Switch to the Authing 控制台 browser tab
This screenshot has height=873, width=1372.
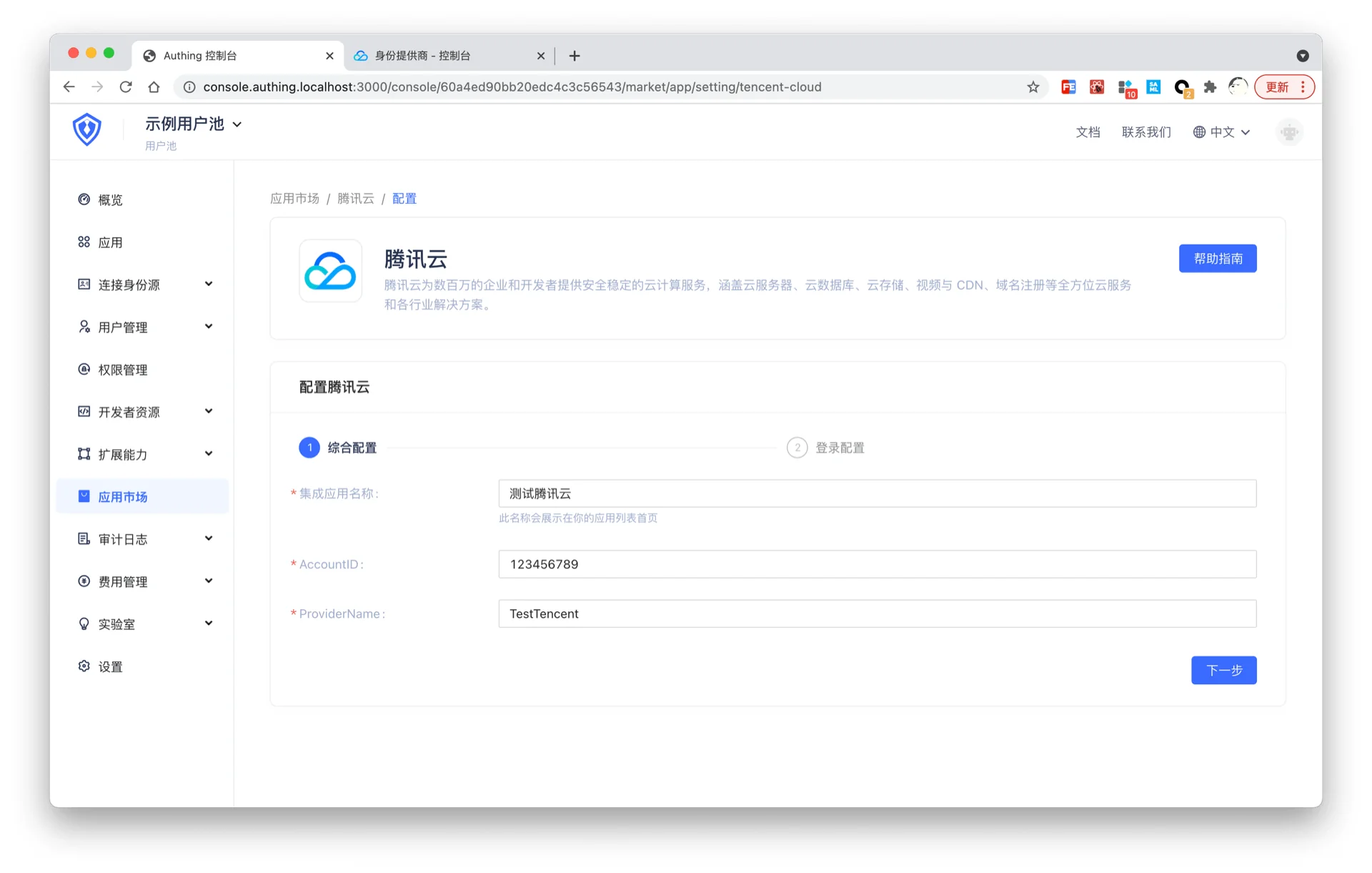pos(237,56)
